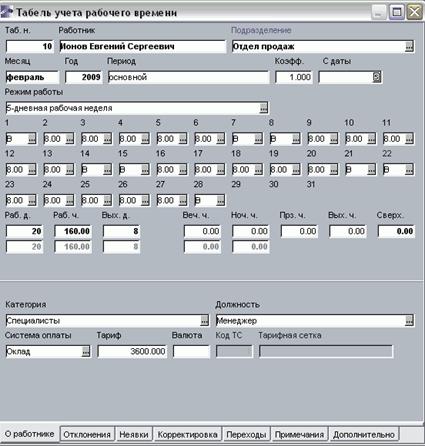Go to the Дополнительно tab

(364, 435)
